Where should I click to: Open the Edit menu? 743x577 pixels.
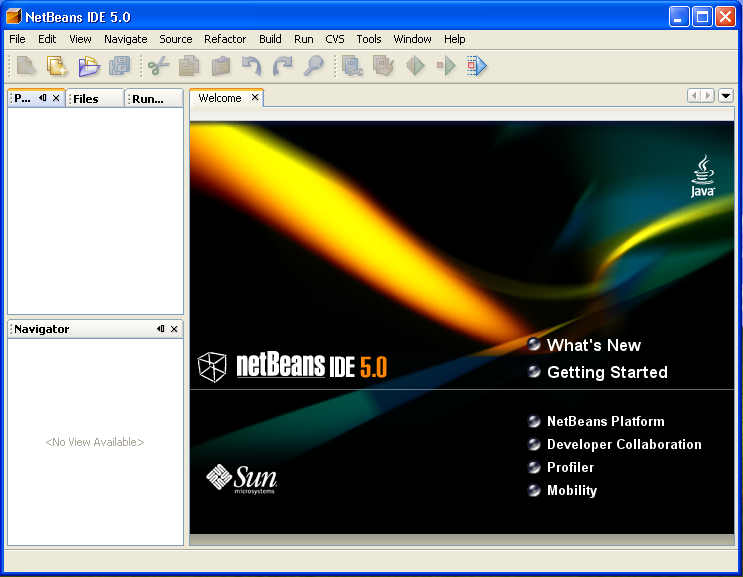47,39
